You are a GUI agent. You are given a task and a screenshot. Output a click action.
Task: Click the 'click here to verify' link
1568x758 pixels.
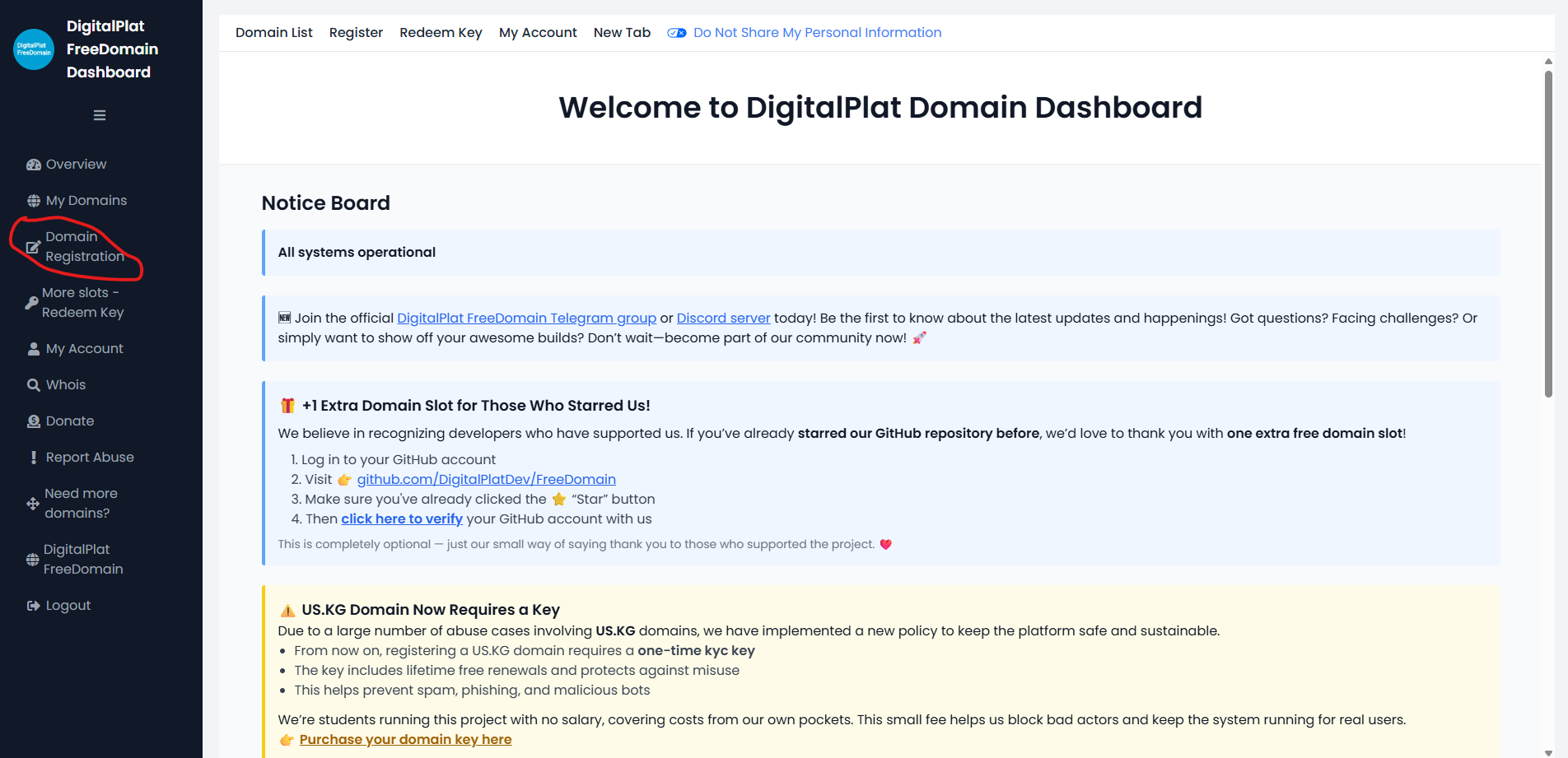402,519
